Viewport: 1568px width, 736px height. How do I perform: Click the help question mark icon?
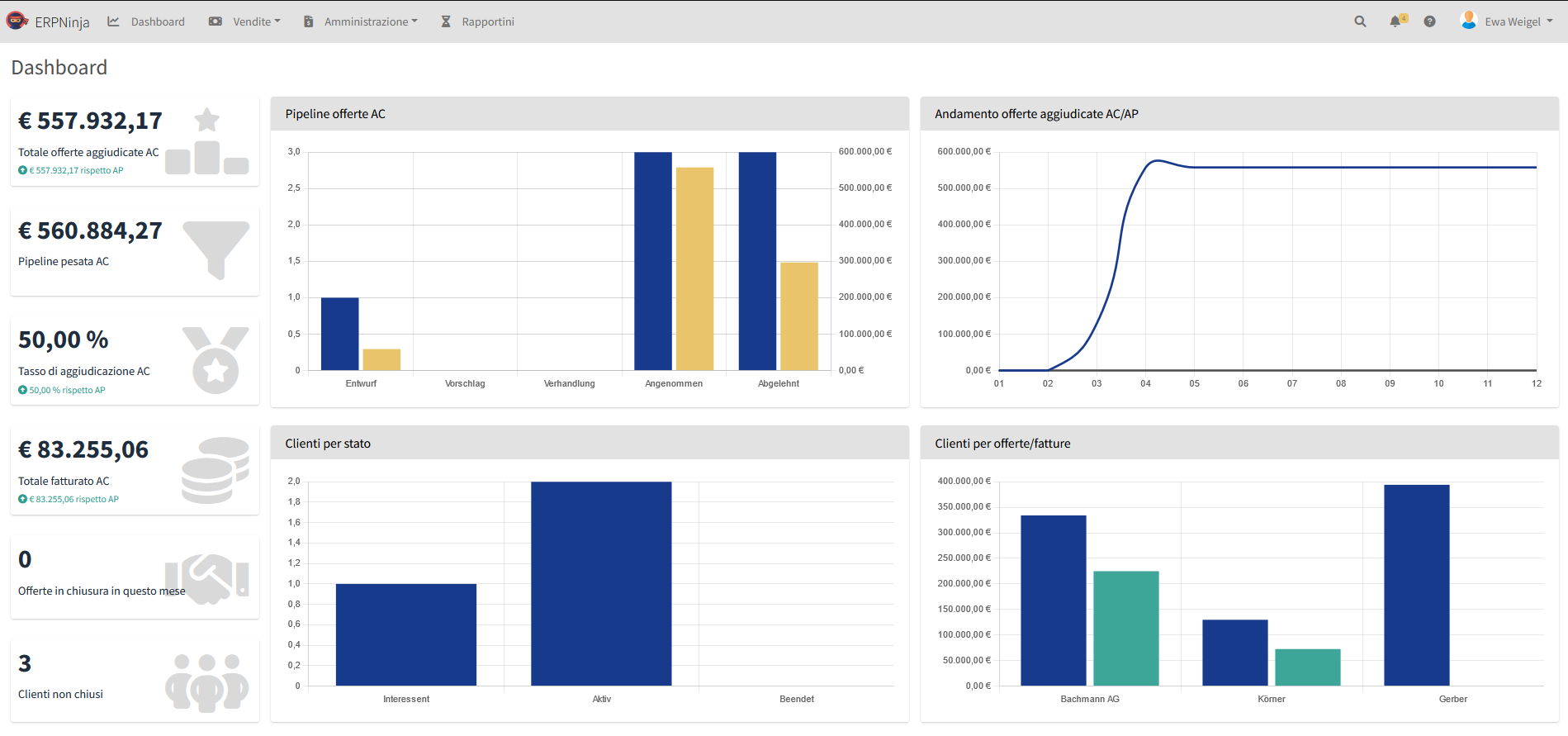pyautogui.click(x=1429, y=21)
